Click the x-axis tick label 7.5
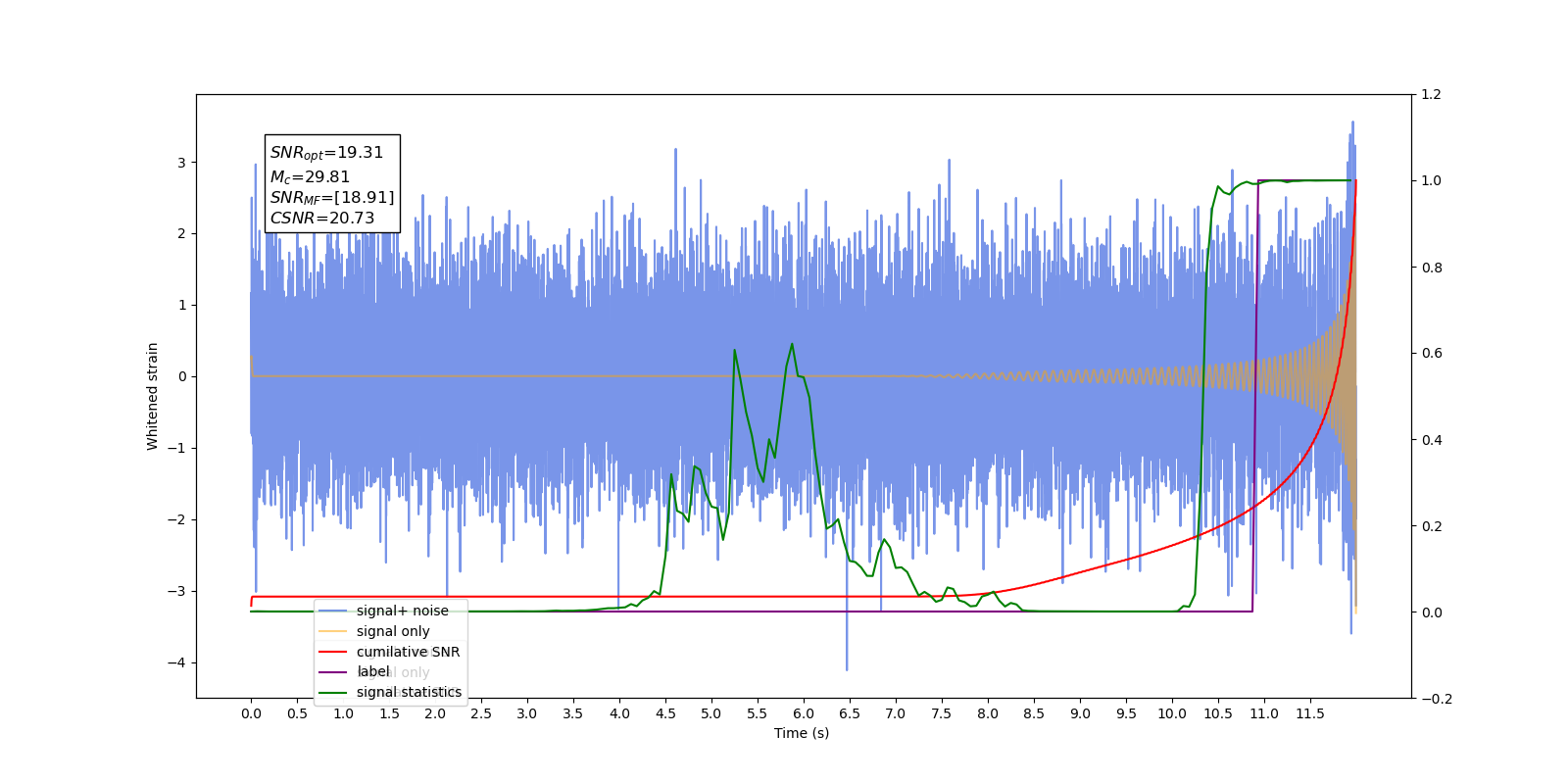Viewport: 1568px width, 784px height. click(942, 713)
